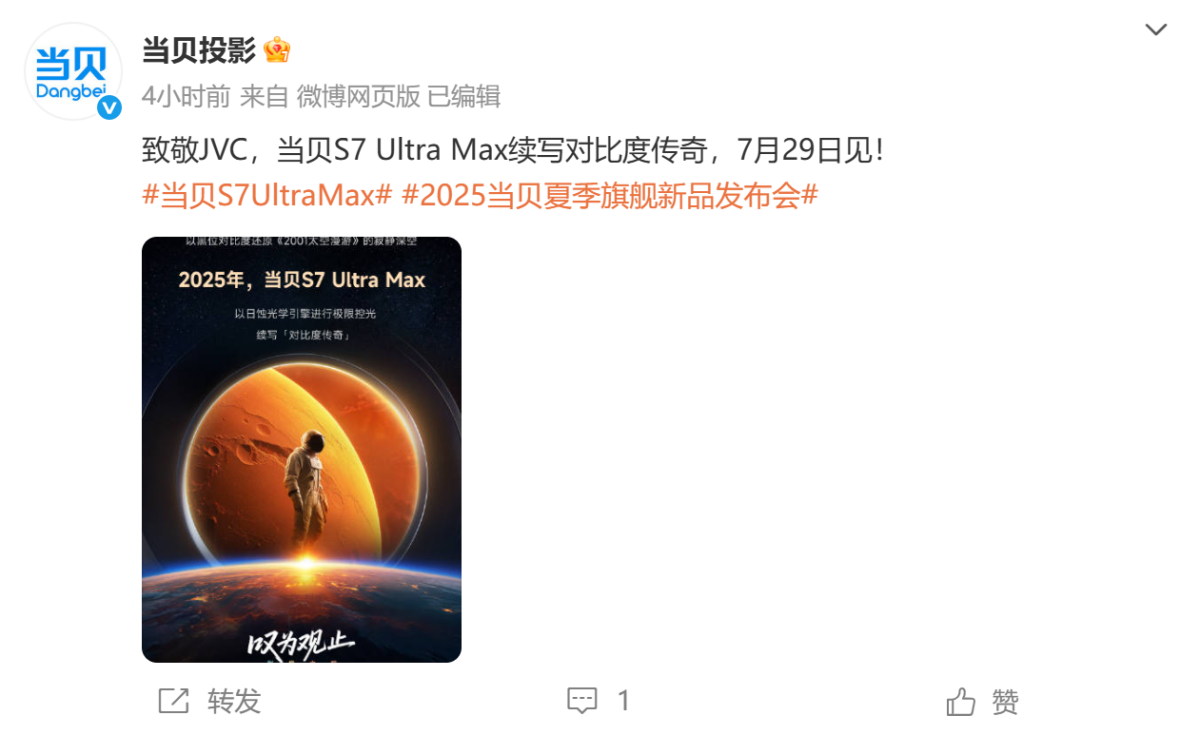
Task: Click the repost share arrow icon
Action: coord(173,701)
